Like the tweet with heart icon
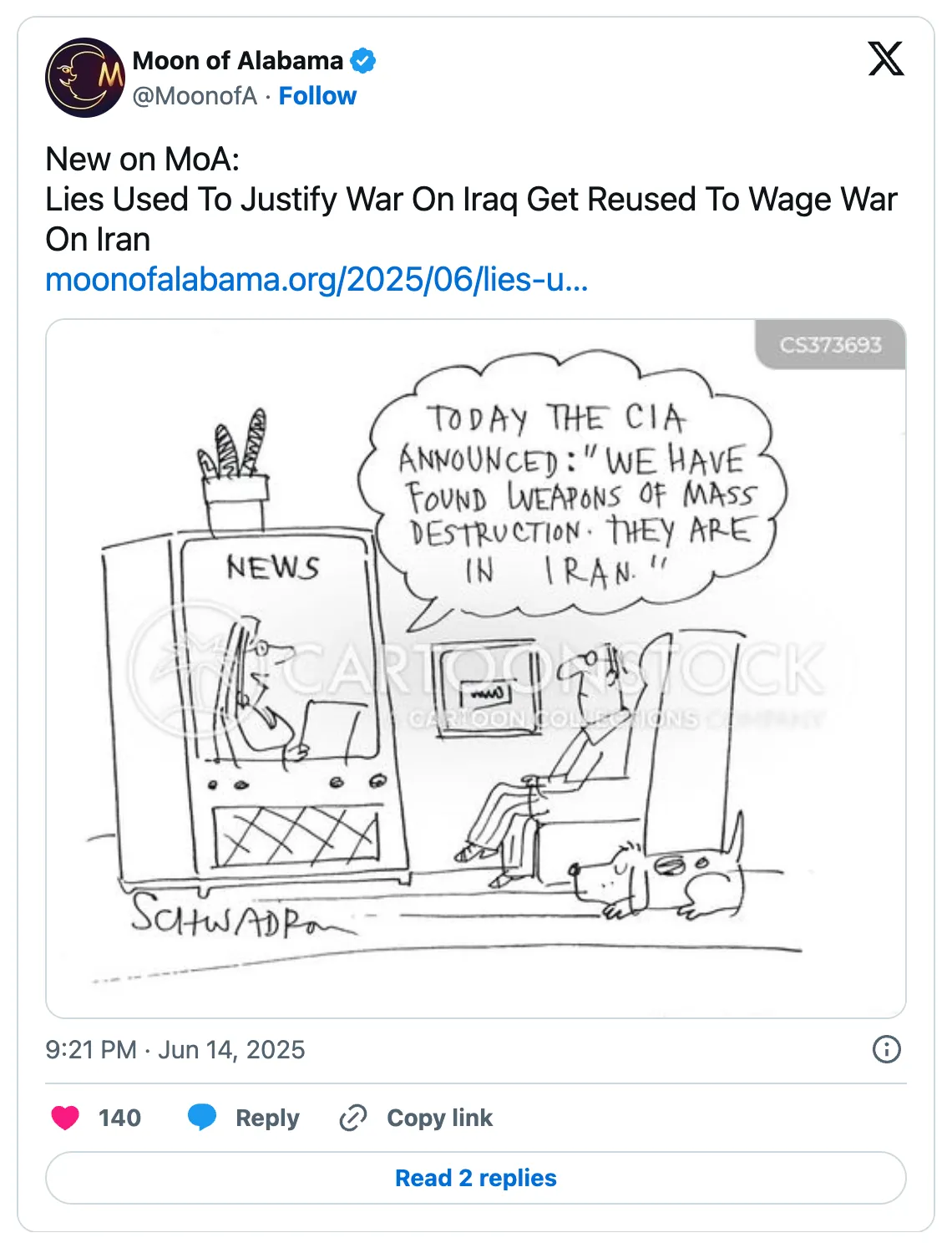This screenshot has height=1248, width=952. tap(65, 1118)
